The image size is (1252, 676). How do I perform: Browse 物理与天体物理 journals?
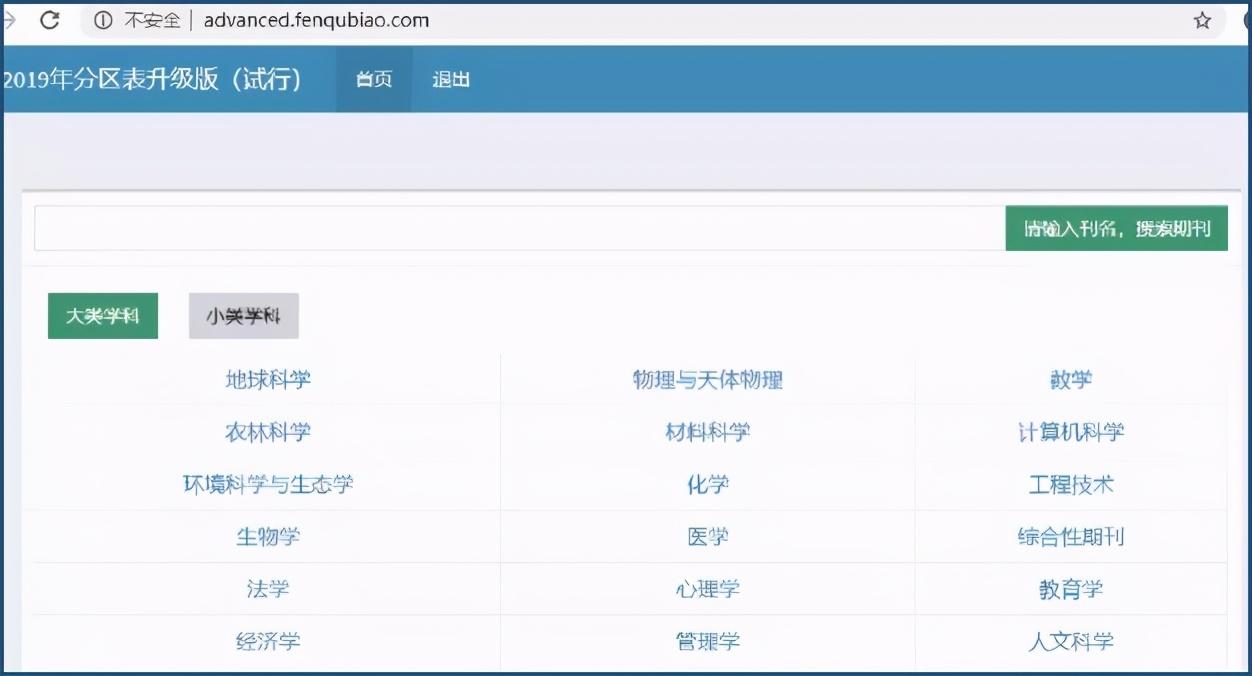click(x=708, y=379)
